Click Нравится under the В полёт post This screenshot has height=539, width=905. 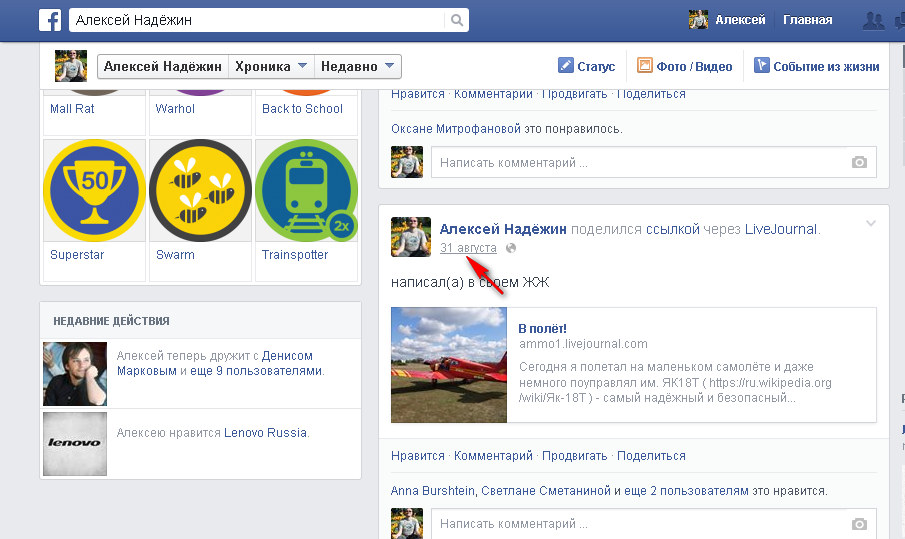click(x=418, y=456)
